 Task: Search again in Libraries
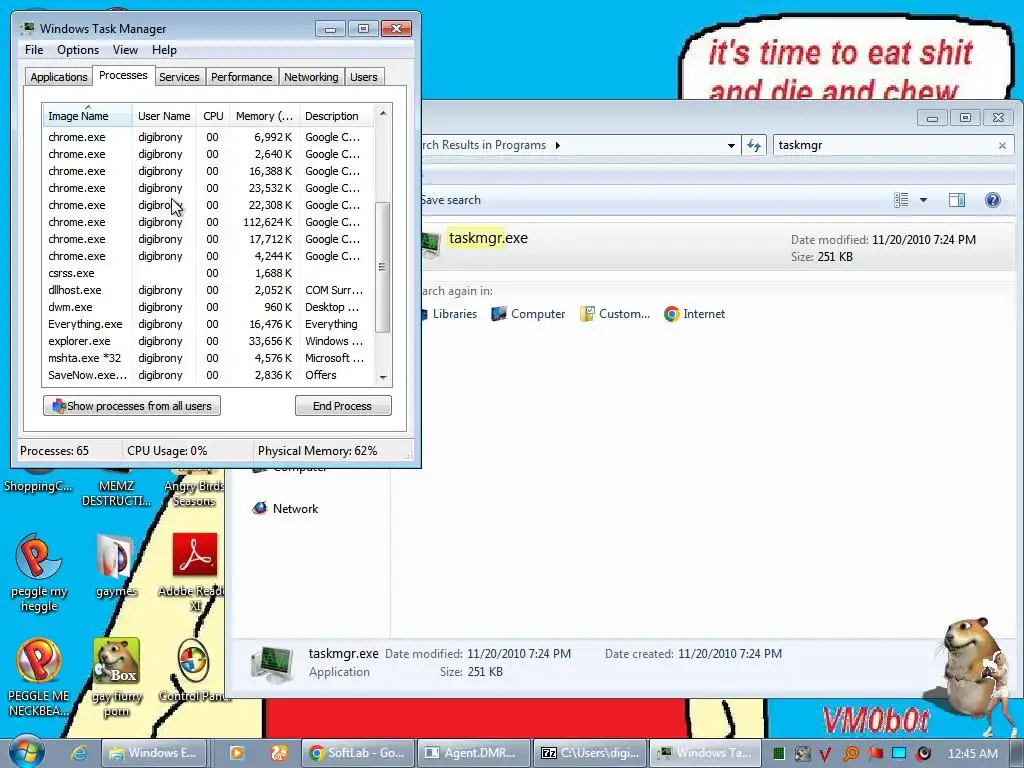(x=447, y=314)
